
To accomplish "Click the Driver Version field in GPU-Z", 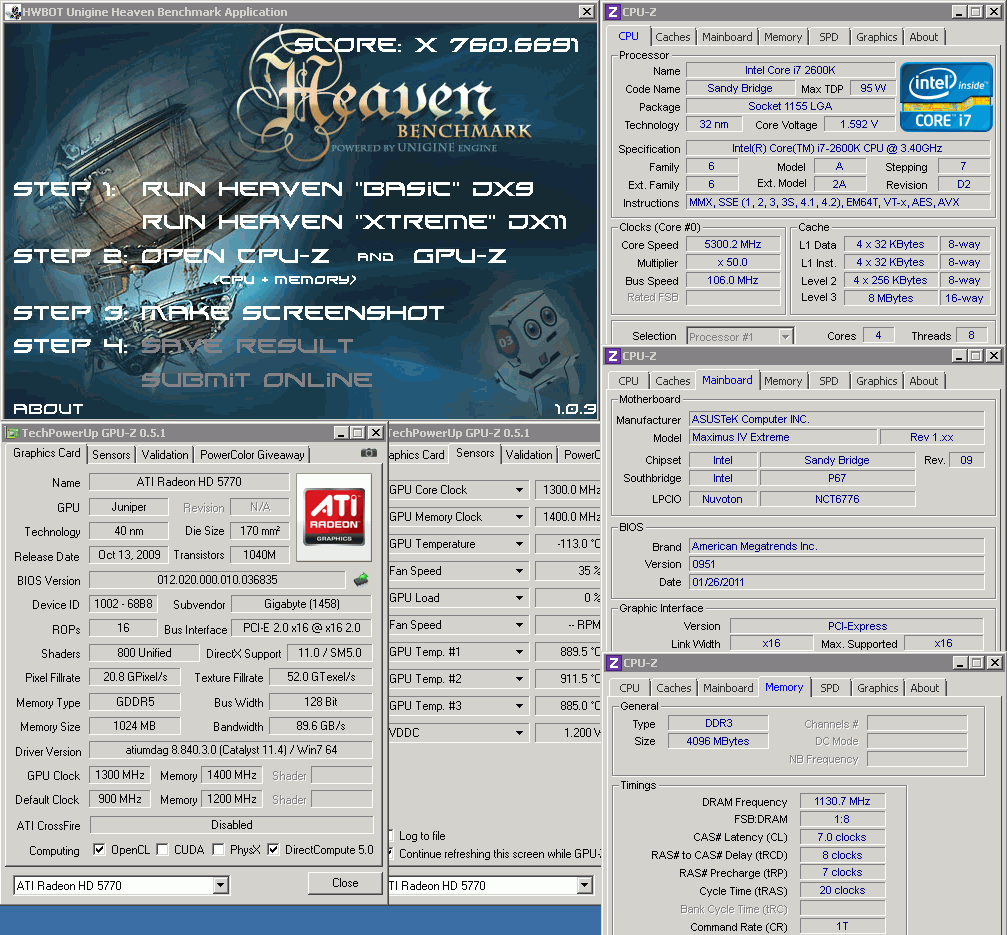I will point(231,750).
